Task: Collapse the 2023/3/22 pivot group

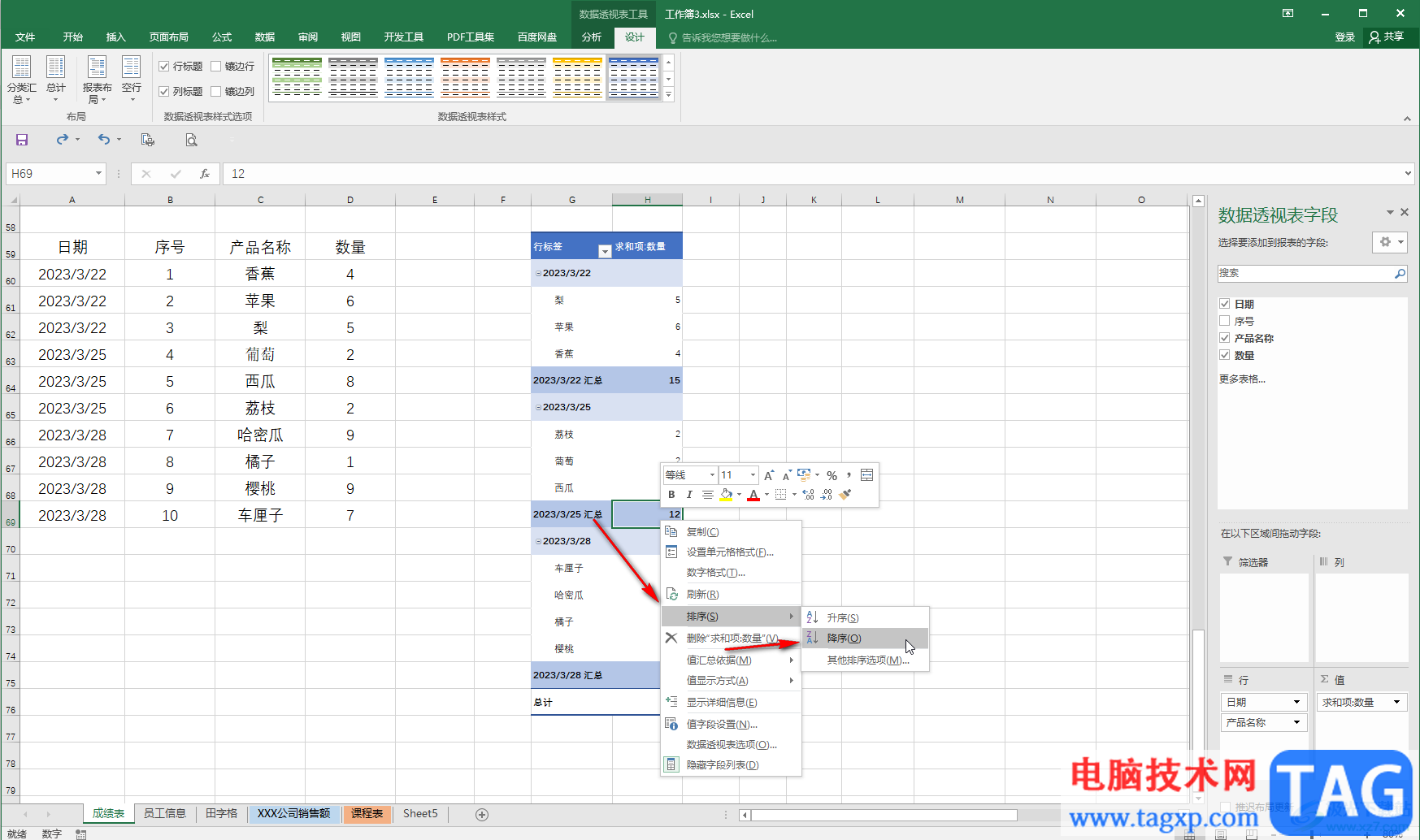Action: point(538,274)
